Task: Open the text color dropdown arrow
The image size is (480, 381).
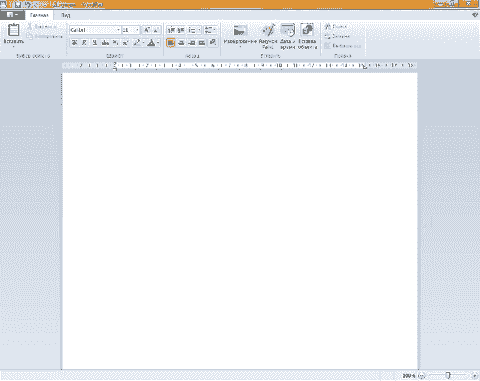Action: 158,43
